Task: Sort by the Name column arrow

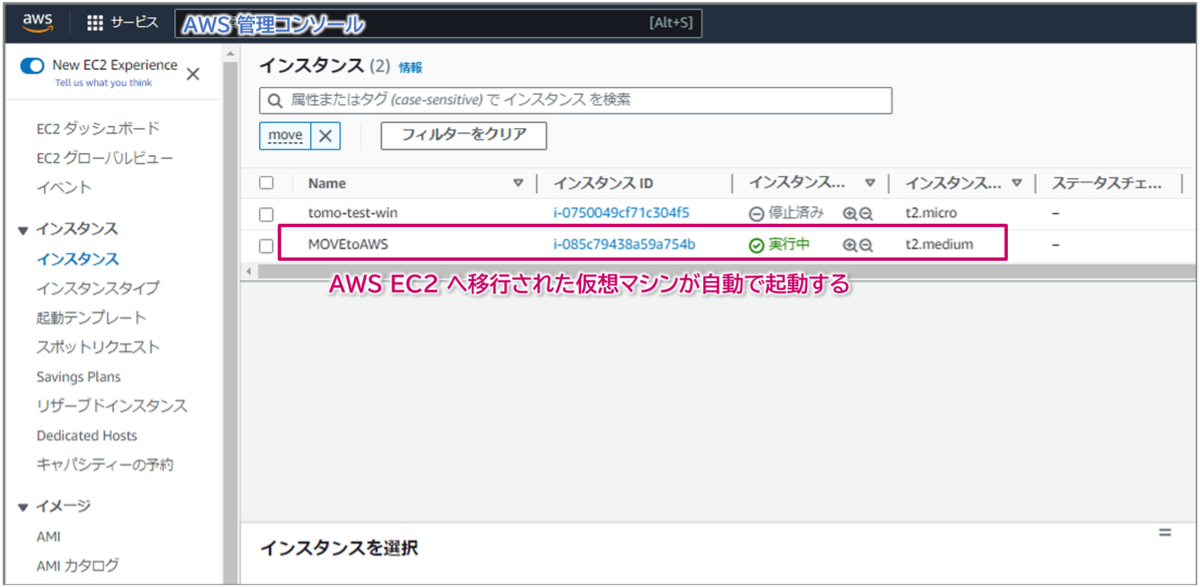Action: click(x=518, y=183)
